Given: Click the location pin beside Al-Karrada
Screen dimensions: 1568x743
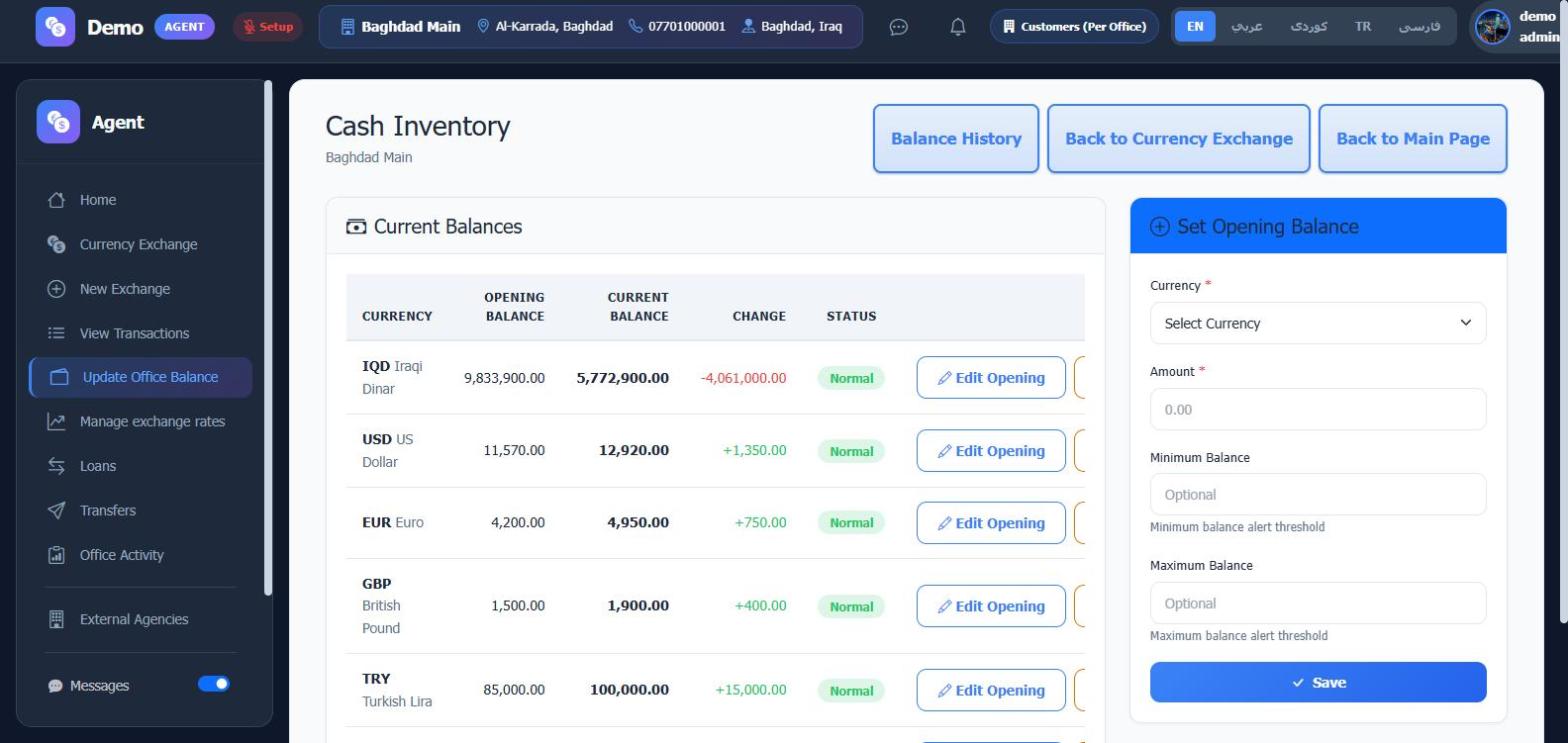Looking at the screenshot, I should coord(484,26).
